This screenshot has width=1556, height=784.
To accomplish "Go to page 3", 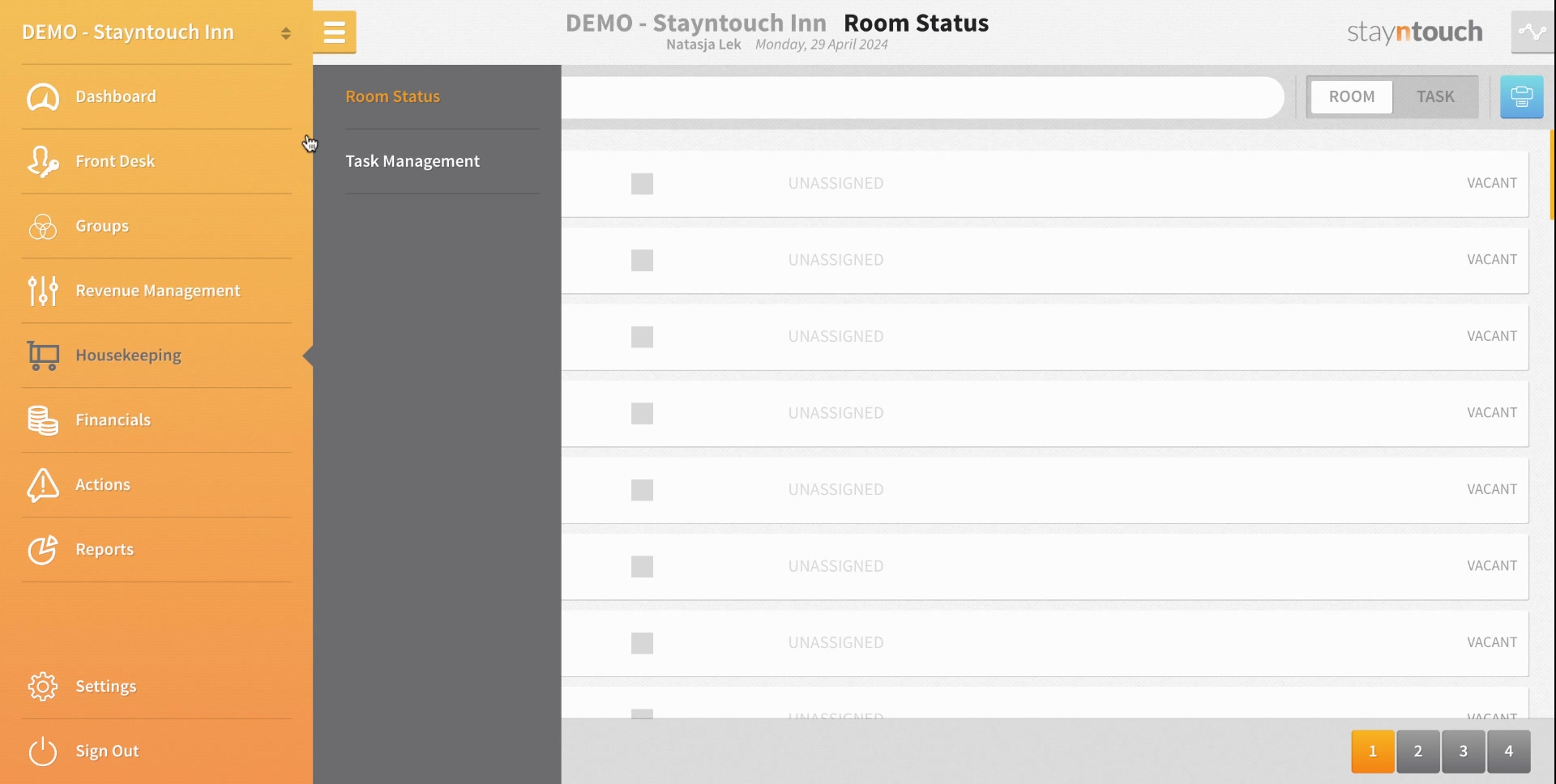I will (x=1464, y=752).
